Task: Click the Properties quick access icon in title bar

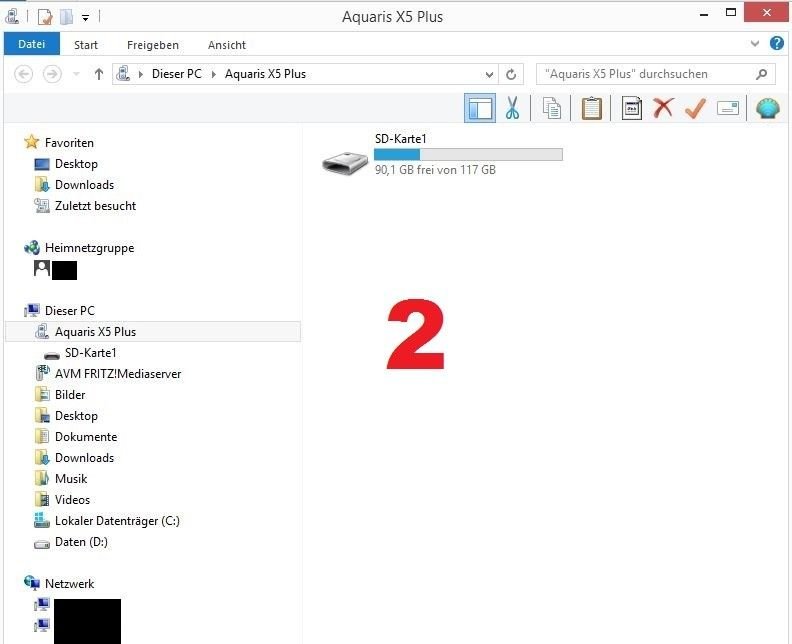Action: (x=45, y=17)
